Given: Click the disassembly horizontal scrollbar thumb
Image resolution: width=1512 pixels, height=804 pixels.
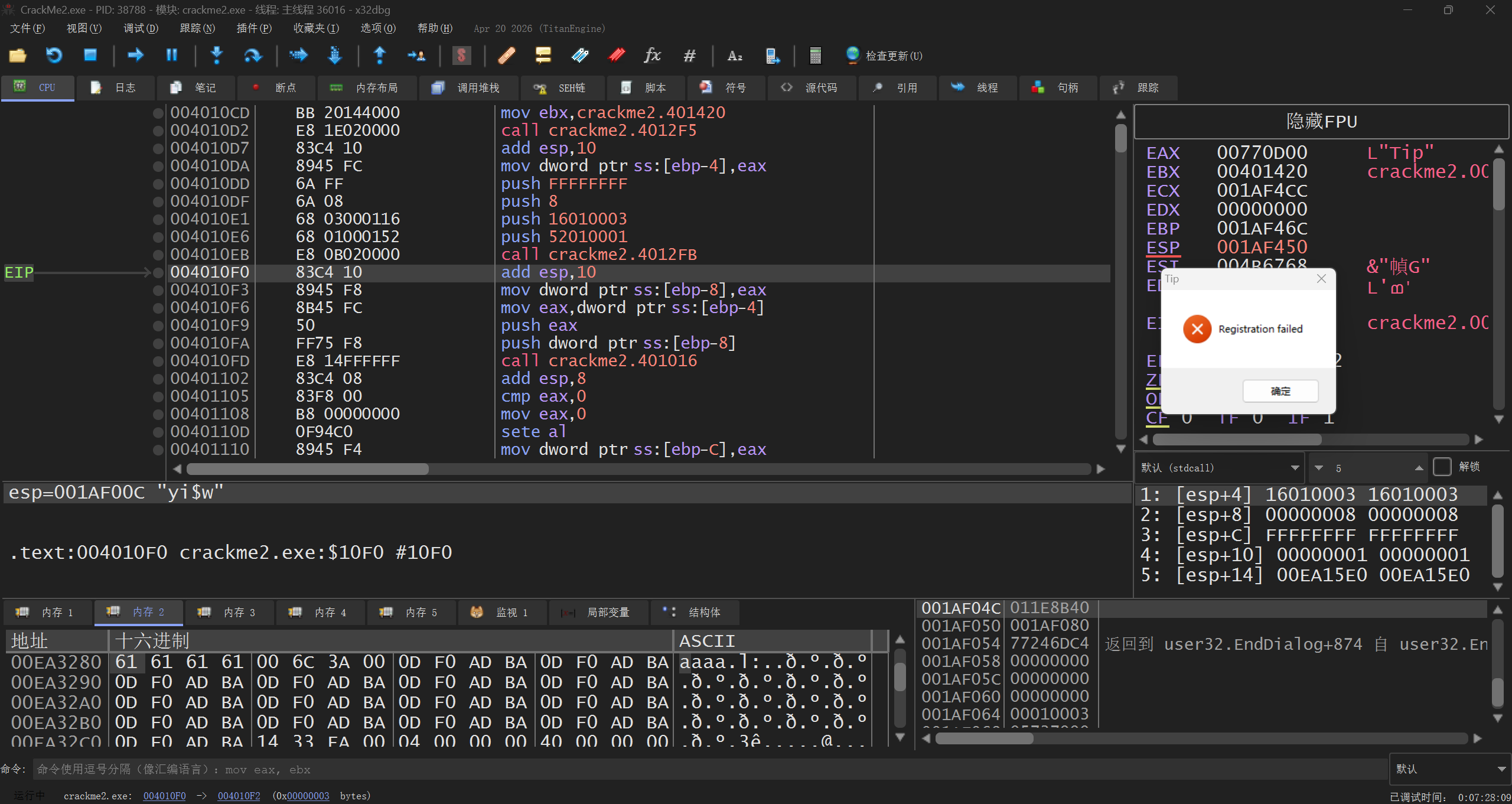Looking at the screenshot, I should pyautogui.click(x=308, y=468).
